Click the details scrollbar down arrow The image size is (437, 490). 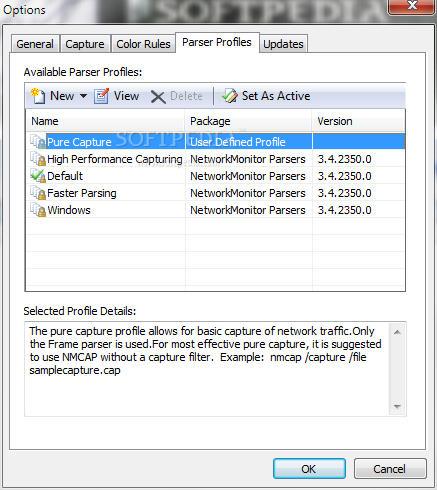397,406
